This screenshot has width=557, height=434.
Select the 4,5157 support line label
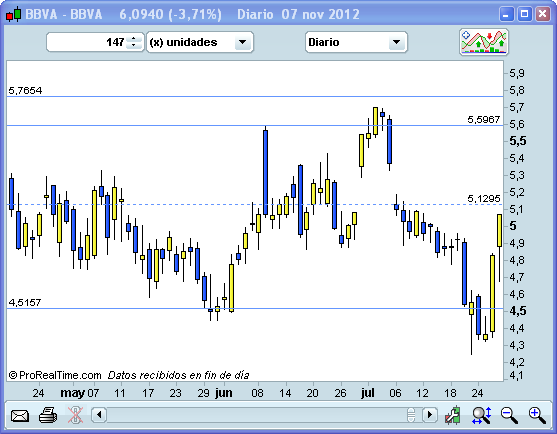25,302
